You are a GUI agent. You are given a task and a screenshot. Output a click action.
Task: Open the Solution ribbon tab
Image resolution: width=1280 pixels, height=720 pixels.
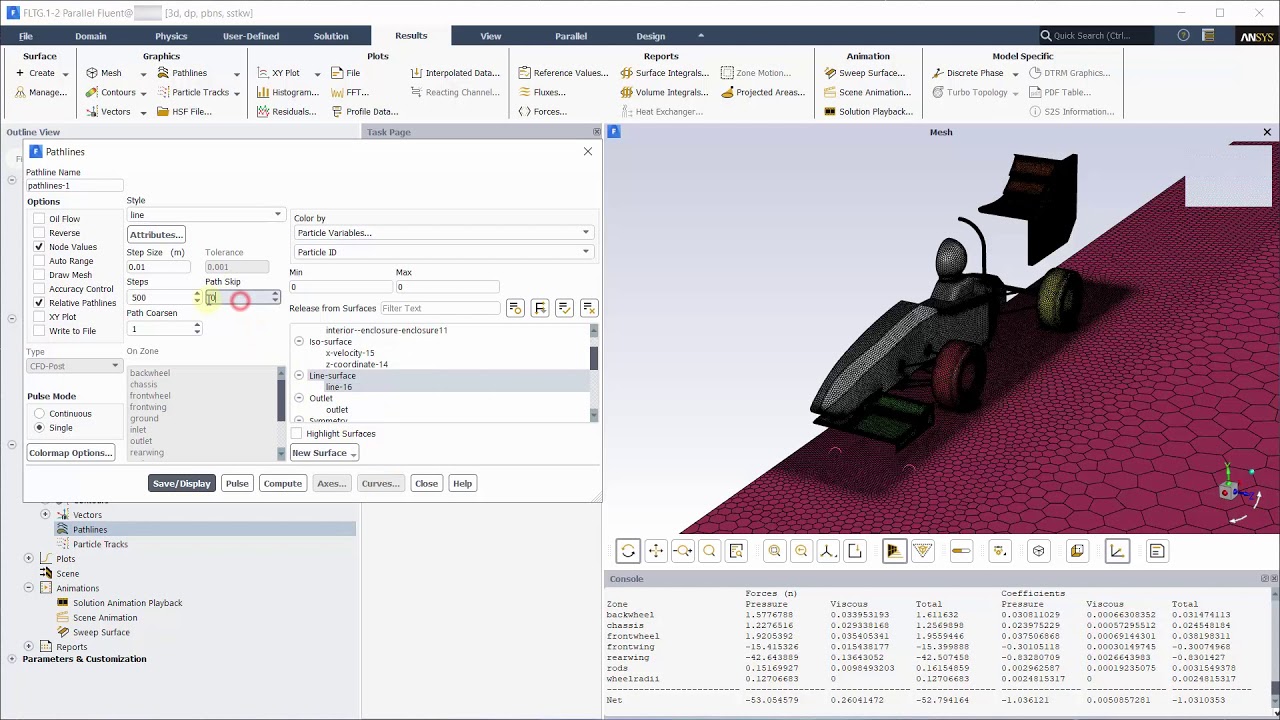point(331,36)
